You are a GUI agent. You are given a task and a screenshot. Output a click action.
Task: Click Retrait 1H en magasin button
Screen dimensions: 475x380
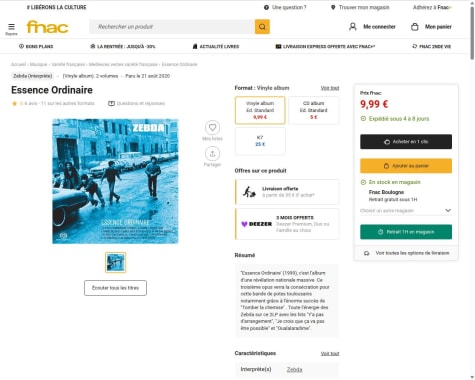click(406, 232)
